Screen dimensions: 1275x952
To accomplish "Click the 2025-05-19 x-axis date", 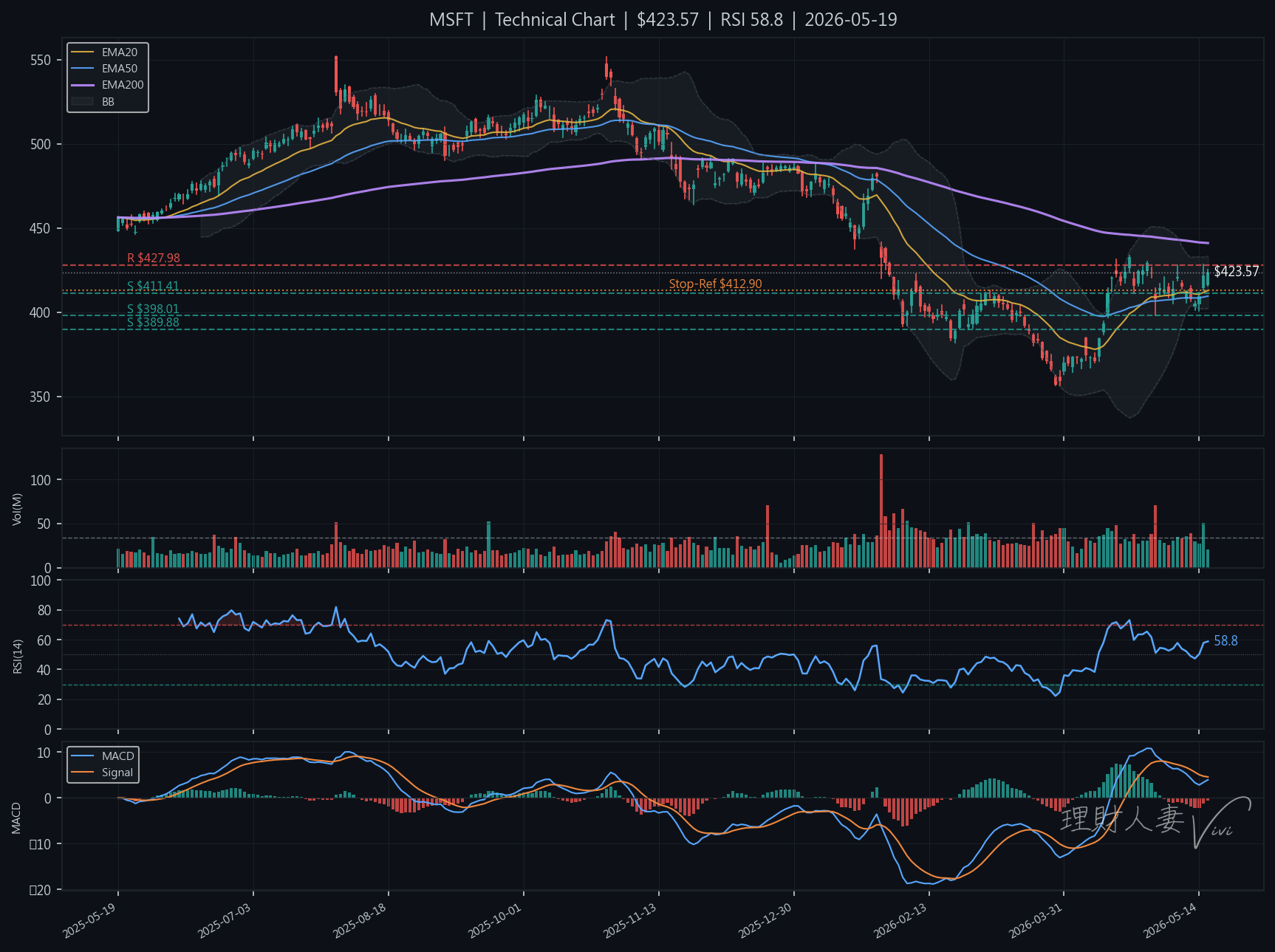I will click(89, 920).
